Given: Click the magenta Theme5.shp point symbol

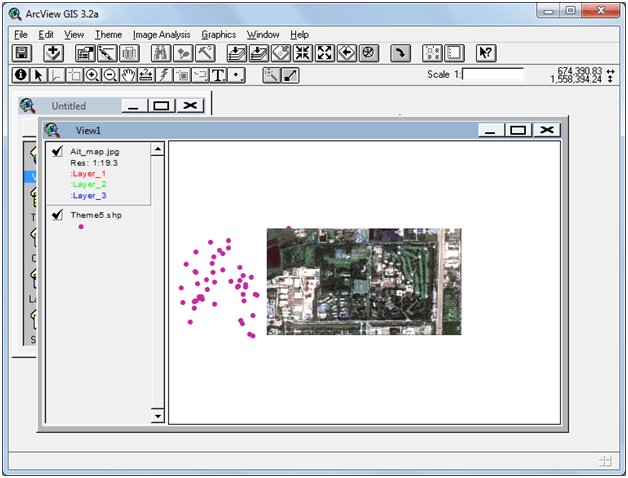Looking at the screenshot, I should click(81, 227).
